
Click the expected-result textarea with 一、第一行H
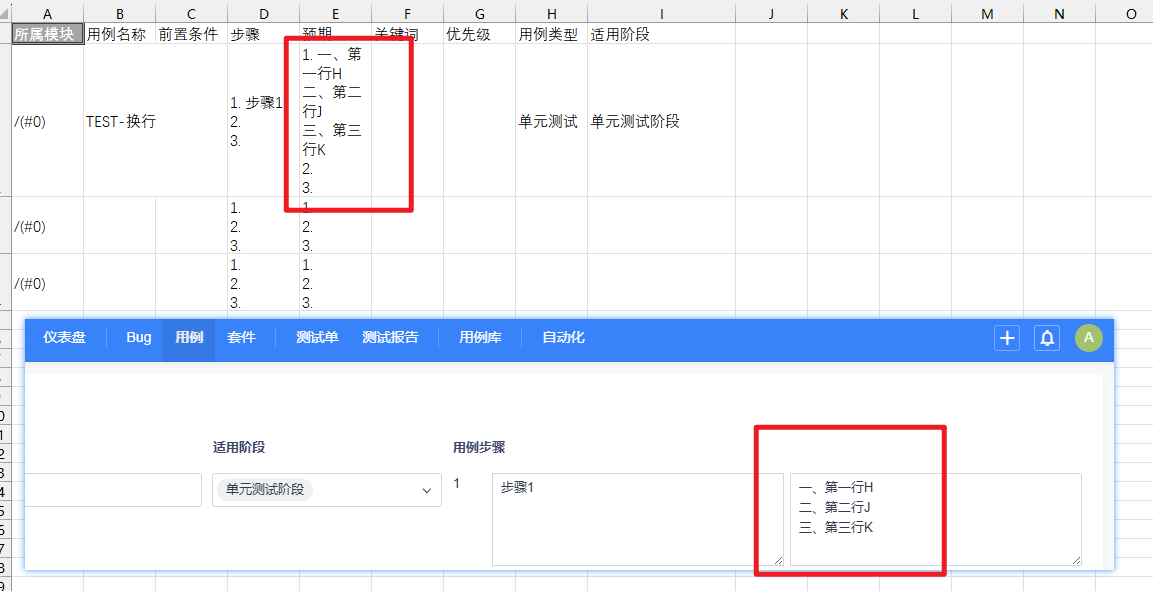tap(935, 519)
